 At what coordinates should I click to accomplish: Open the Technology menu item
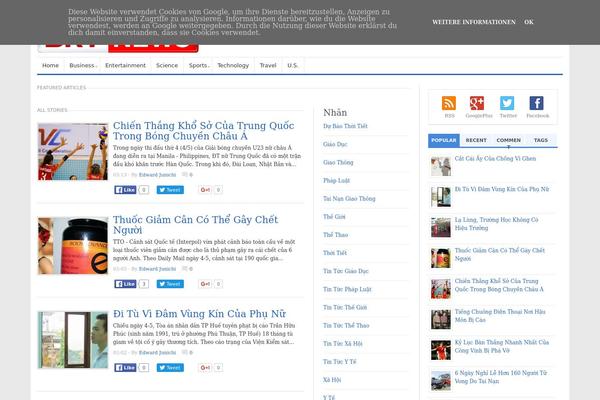tap(233, 65)
